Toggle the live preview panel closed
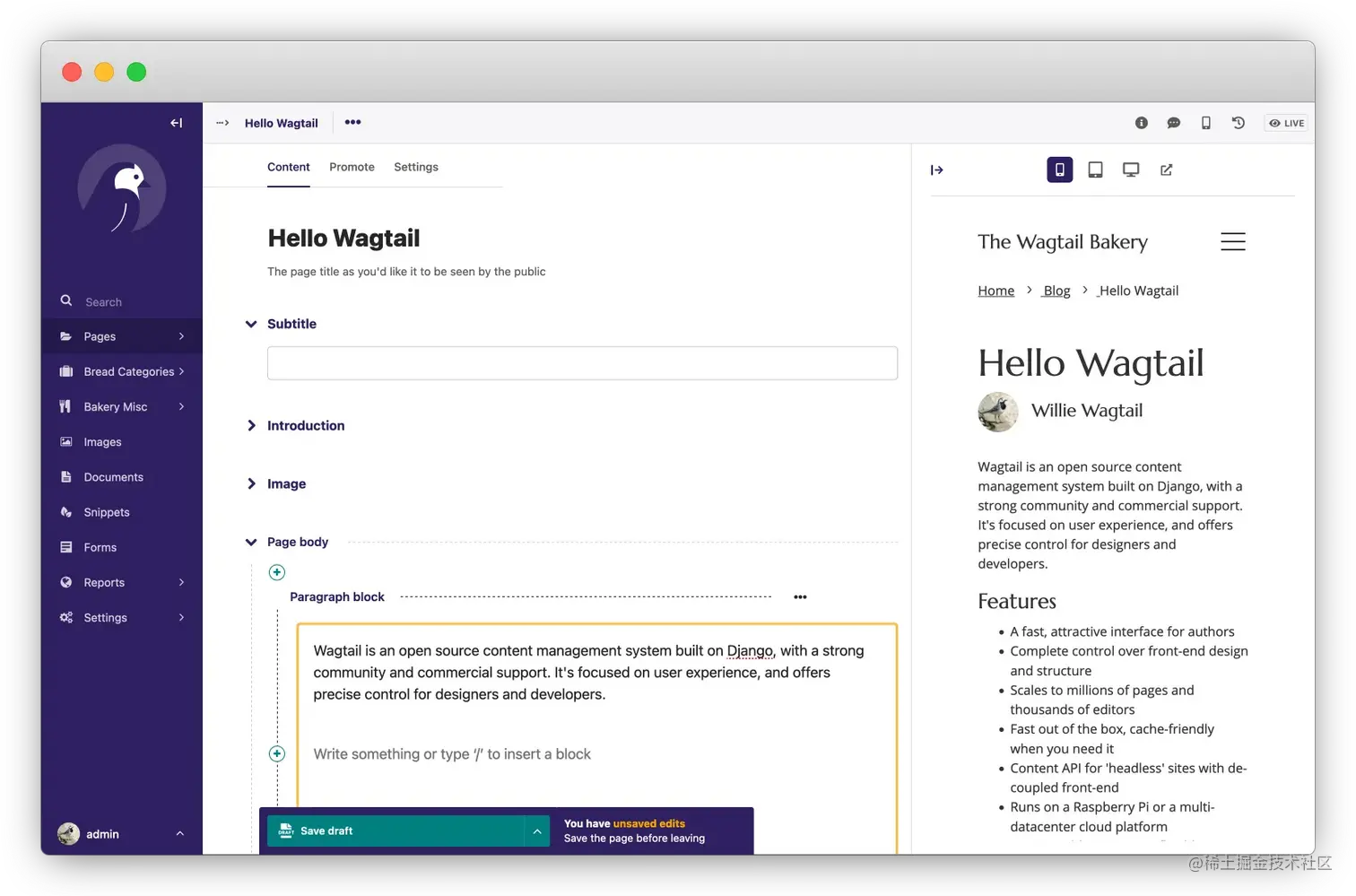 (936, 170)
